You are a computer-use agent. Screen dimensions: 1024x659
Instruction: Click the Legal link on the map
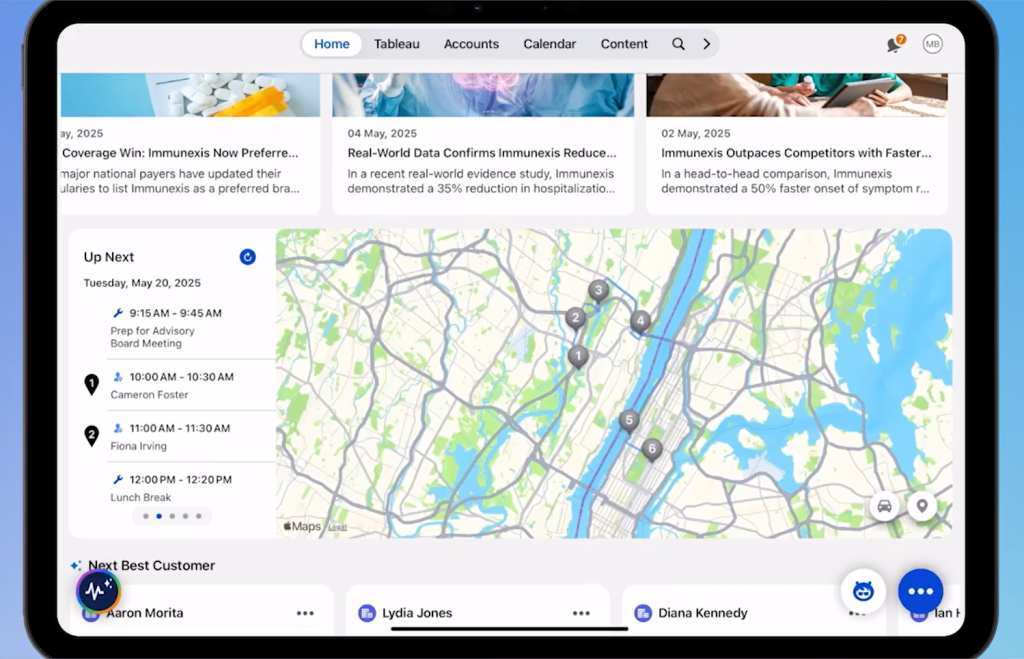(337, 527)
